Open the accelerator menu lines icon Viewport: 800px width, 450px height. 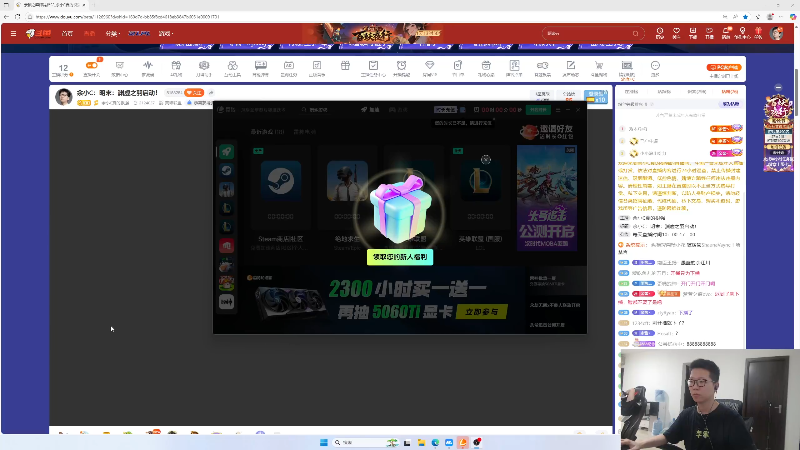558,110
